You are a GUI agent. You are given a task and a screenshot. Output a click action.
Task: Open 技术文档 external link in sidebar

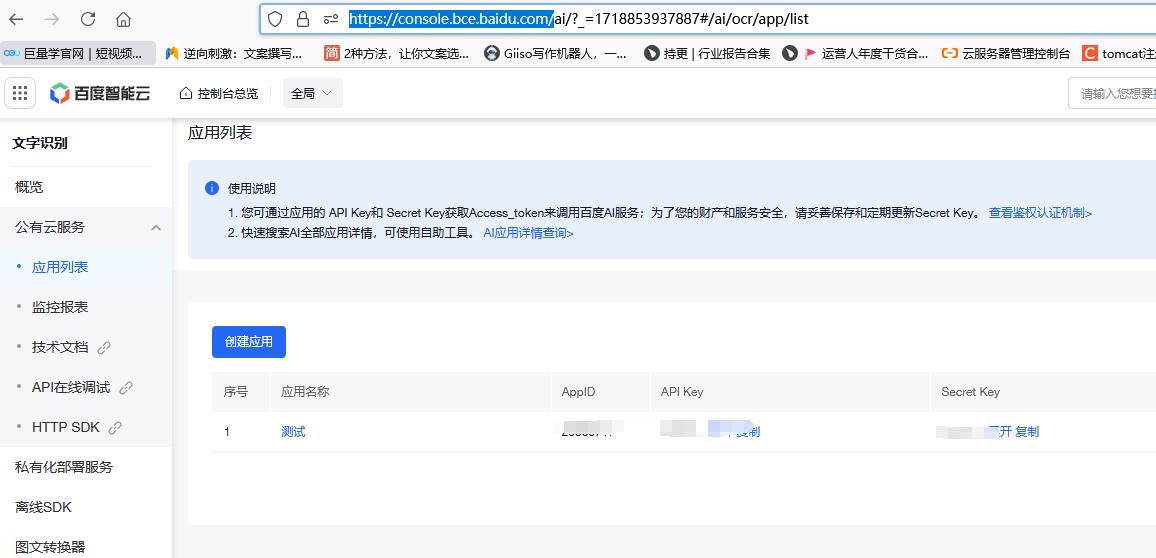[60, 347]
